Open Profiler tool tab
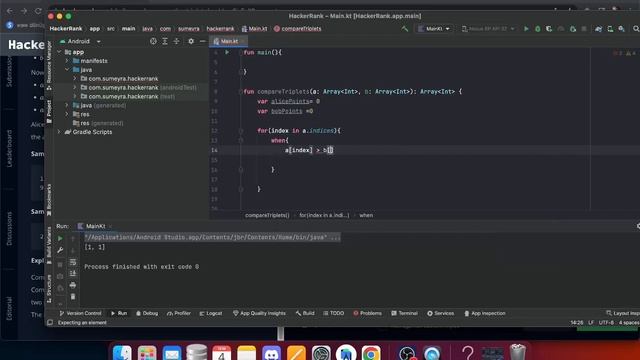Screen dimensions: 640x360 click(179, 313)
